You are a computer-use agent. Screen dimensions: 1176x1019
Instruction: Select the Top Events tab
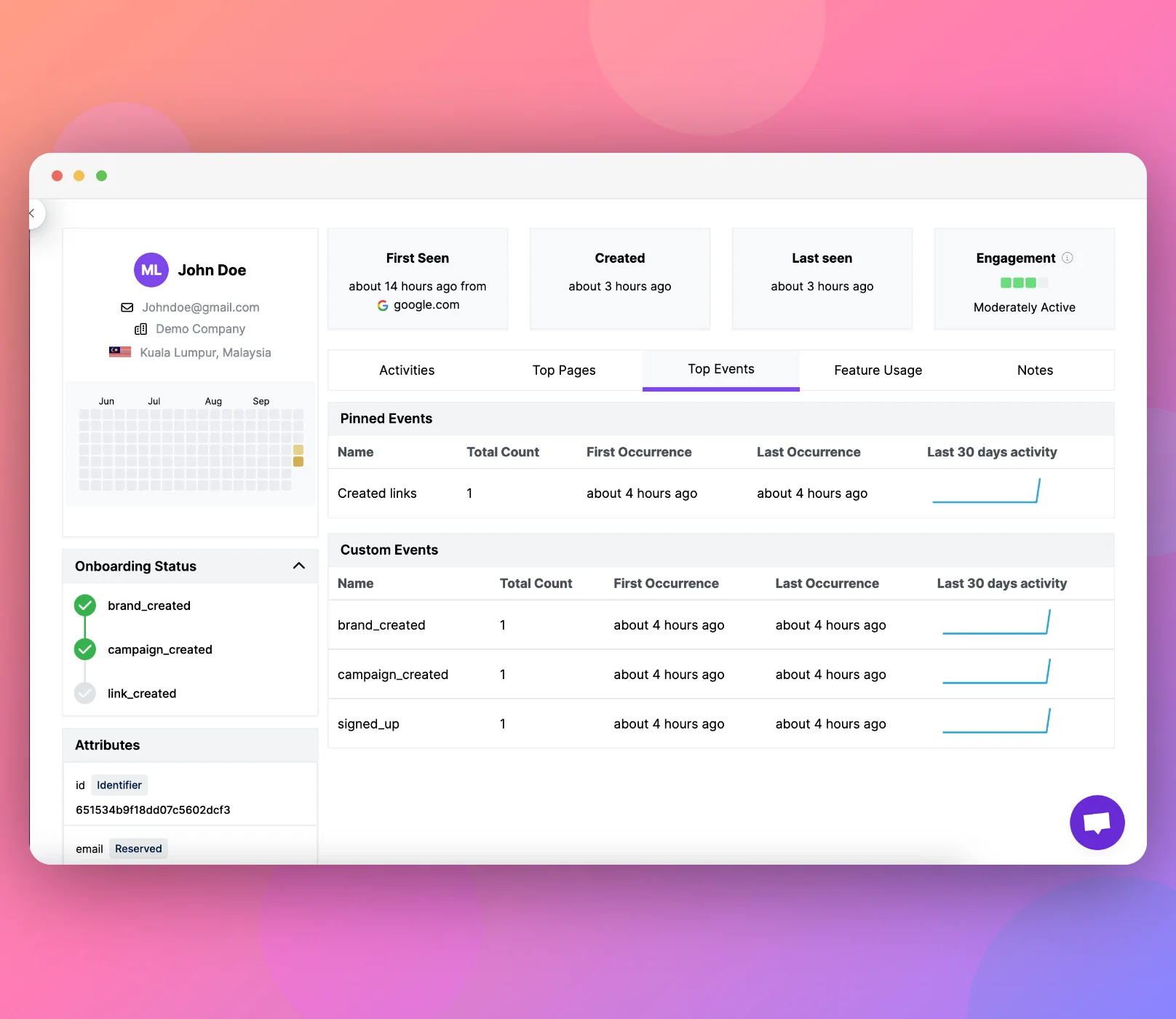(x=721, y=369)
